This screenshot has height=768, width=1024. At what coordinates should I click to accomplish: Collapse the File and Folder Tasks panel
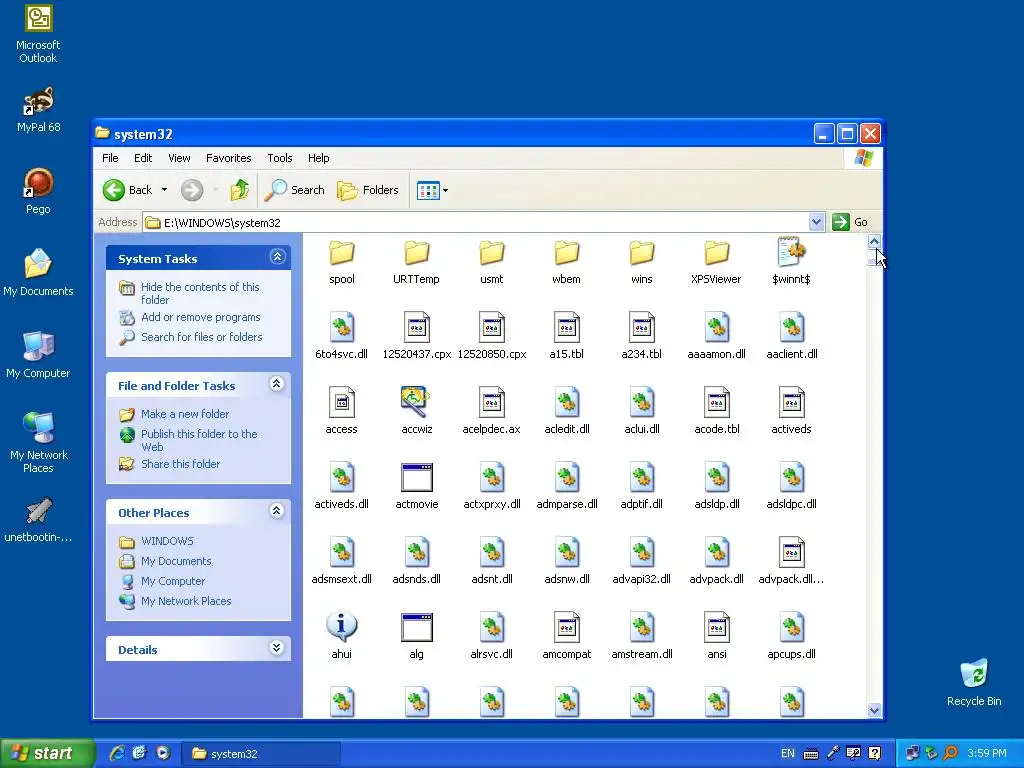277,384
